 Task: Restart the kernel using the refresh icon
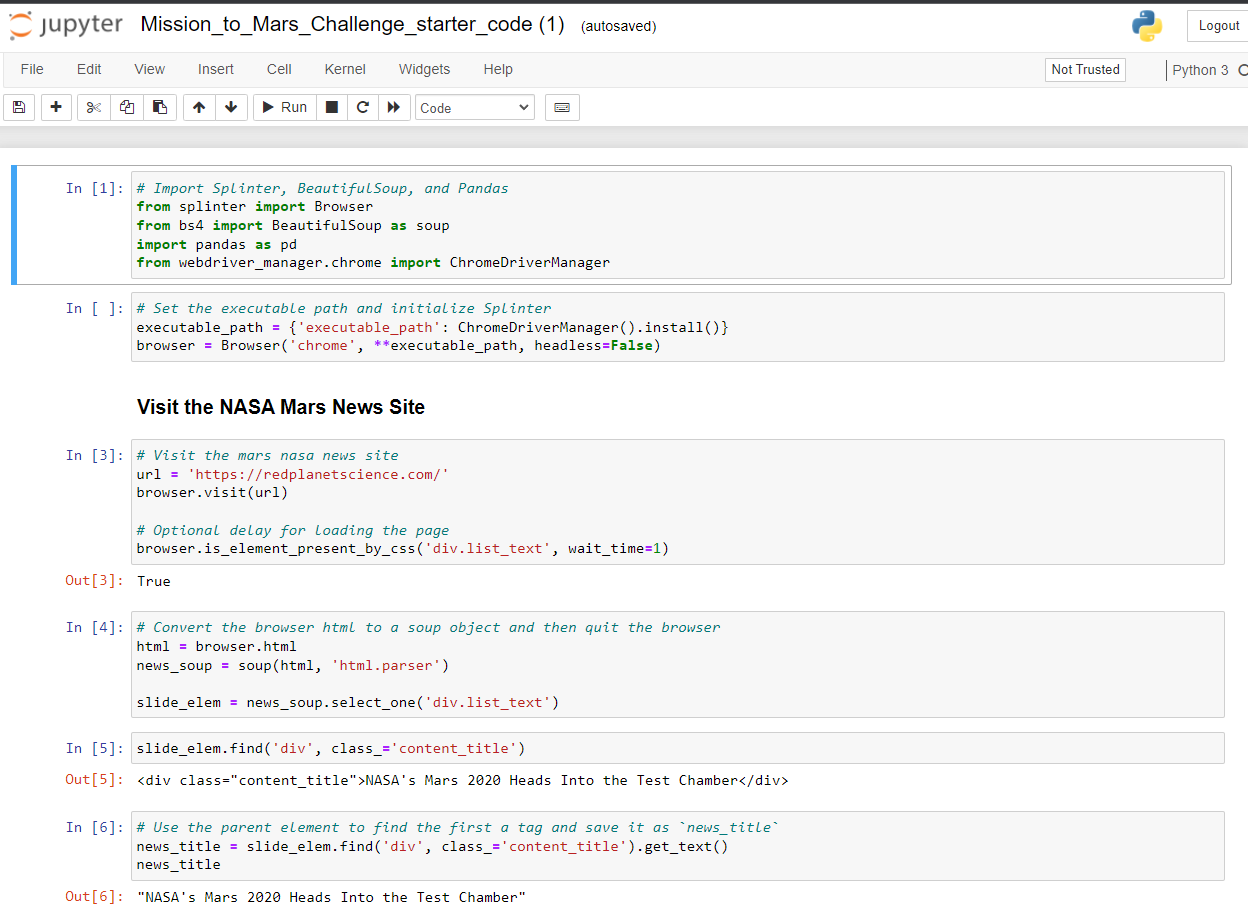[x=363, y=107]
